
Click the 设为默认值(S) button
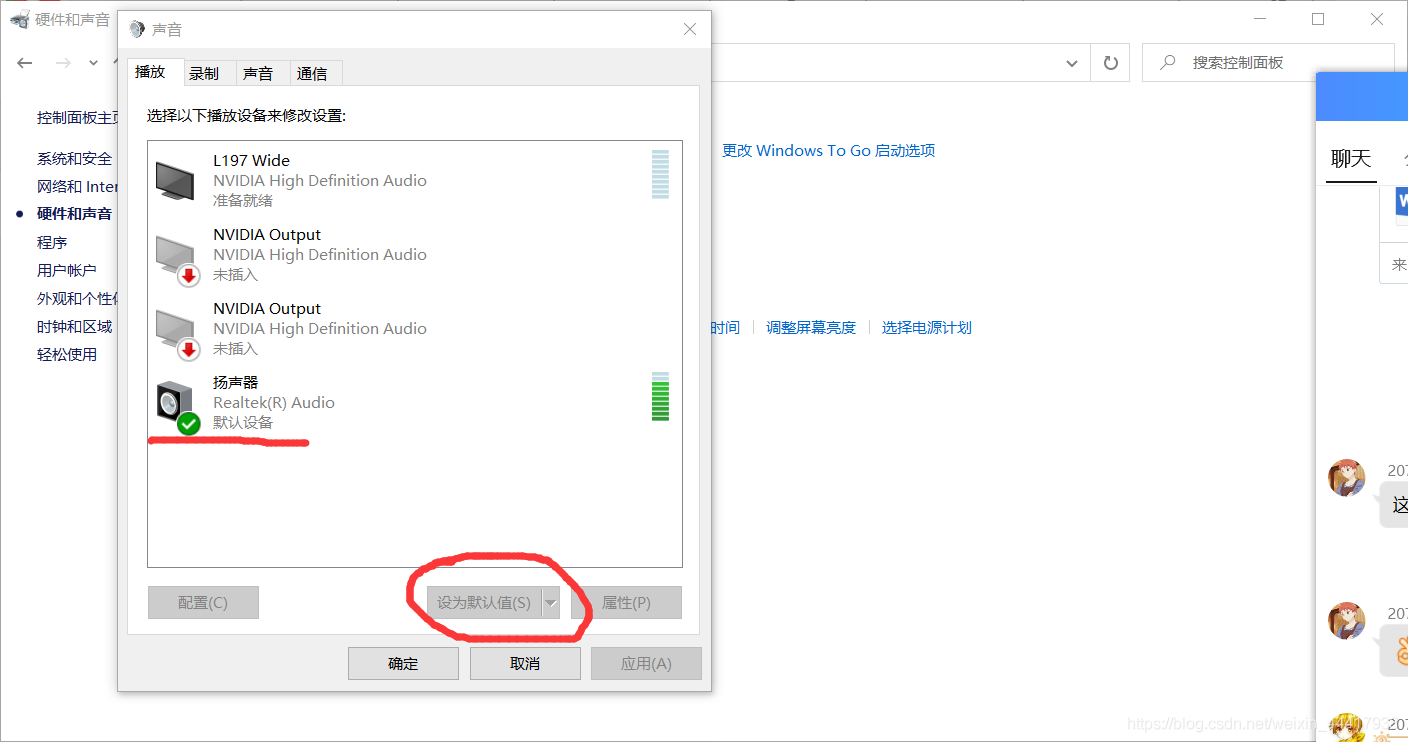tap(484, 603)
